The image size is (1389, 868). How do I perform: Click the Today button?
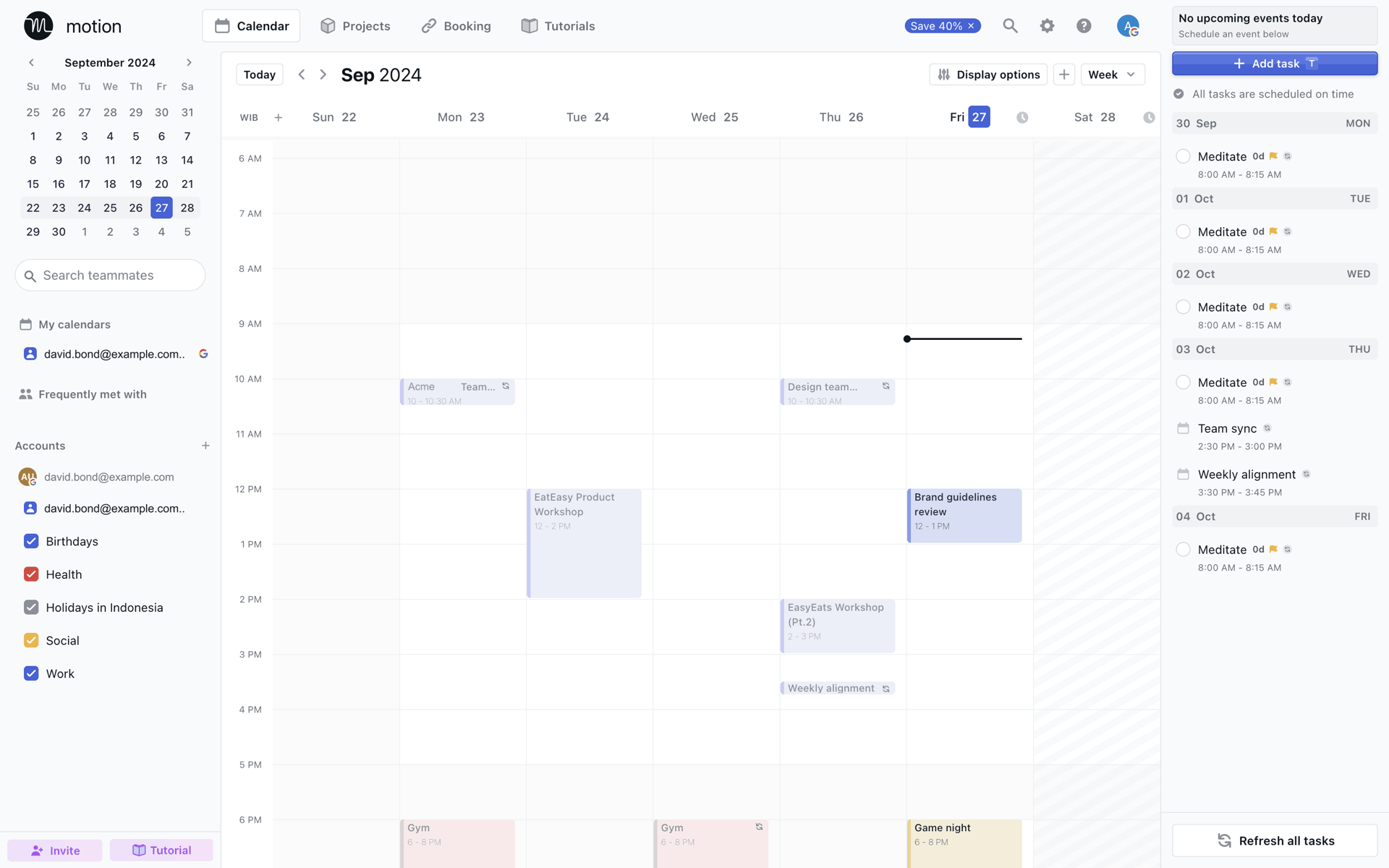coord(260,75)
